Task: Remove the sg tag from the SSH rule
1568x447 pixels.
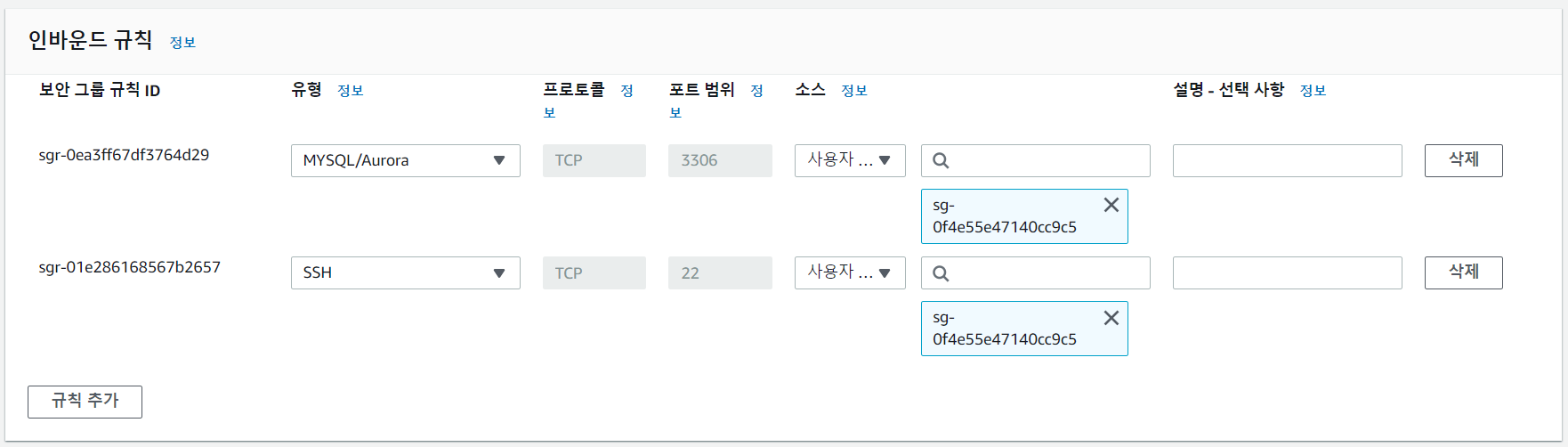Action: [1111, 318]
